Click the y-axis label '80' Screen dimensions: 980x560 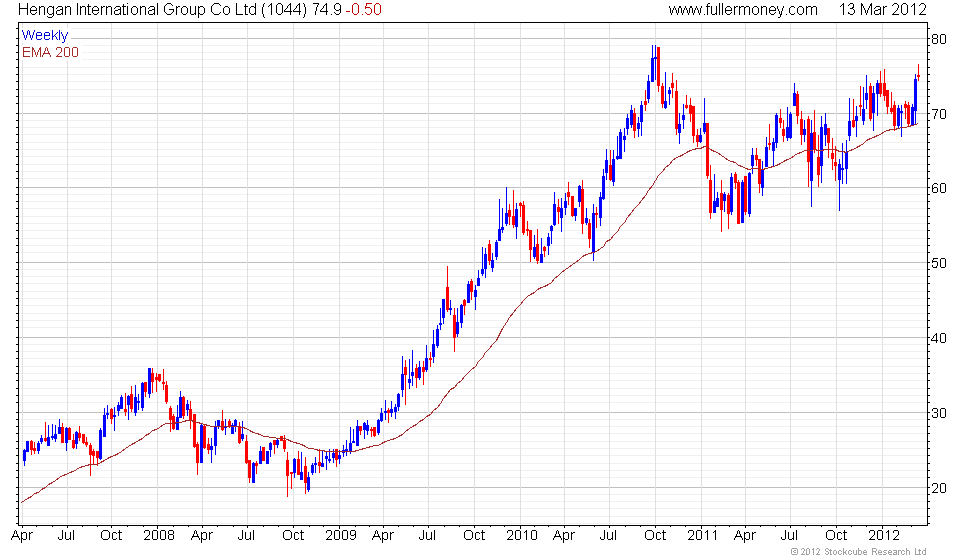[939, 39]
